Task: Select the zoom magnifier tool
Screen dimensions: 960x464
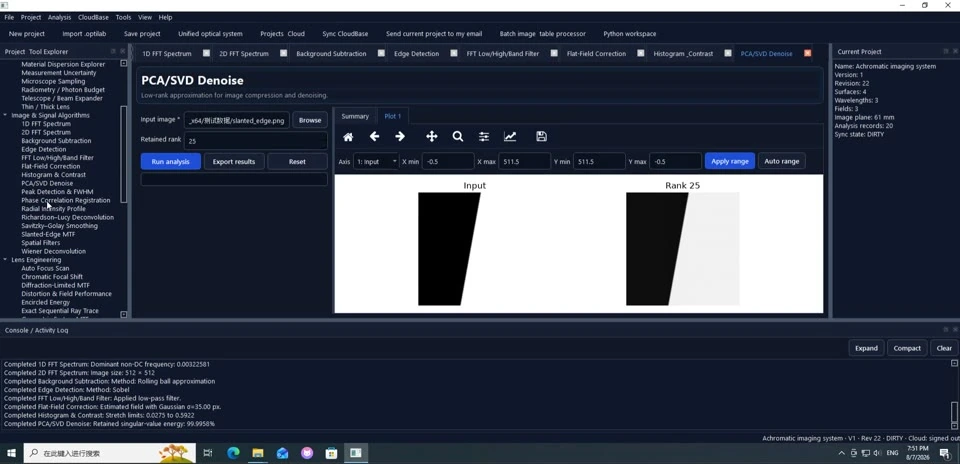Action: 458,137
